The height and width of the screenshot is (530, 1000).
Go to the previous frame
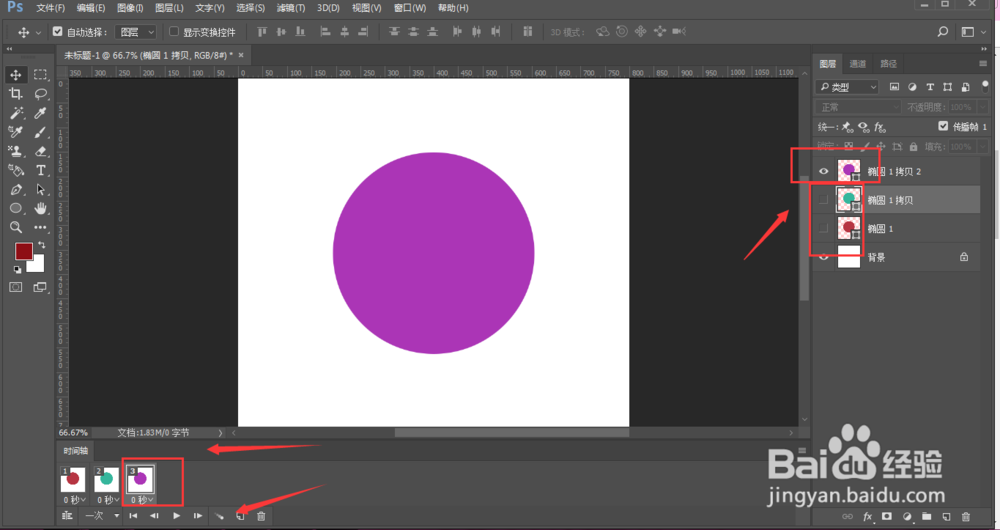154,516
